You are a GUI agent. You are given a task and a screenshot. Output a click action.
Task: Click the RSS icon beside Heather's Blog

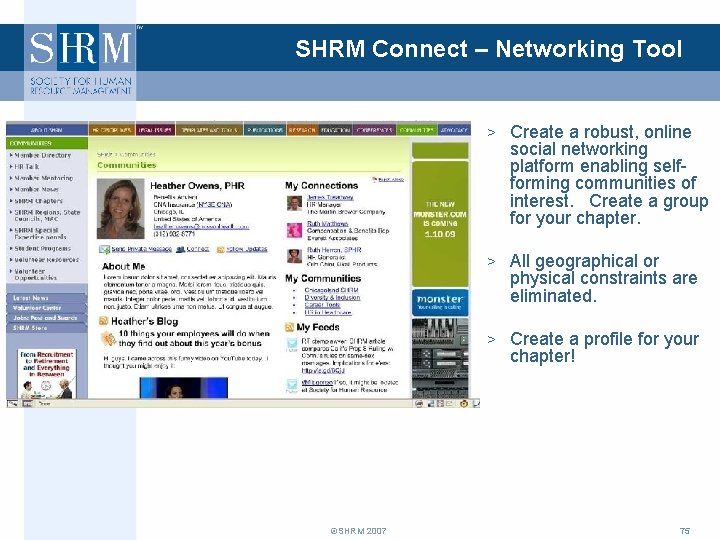(x=104, y=321)
